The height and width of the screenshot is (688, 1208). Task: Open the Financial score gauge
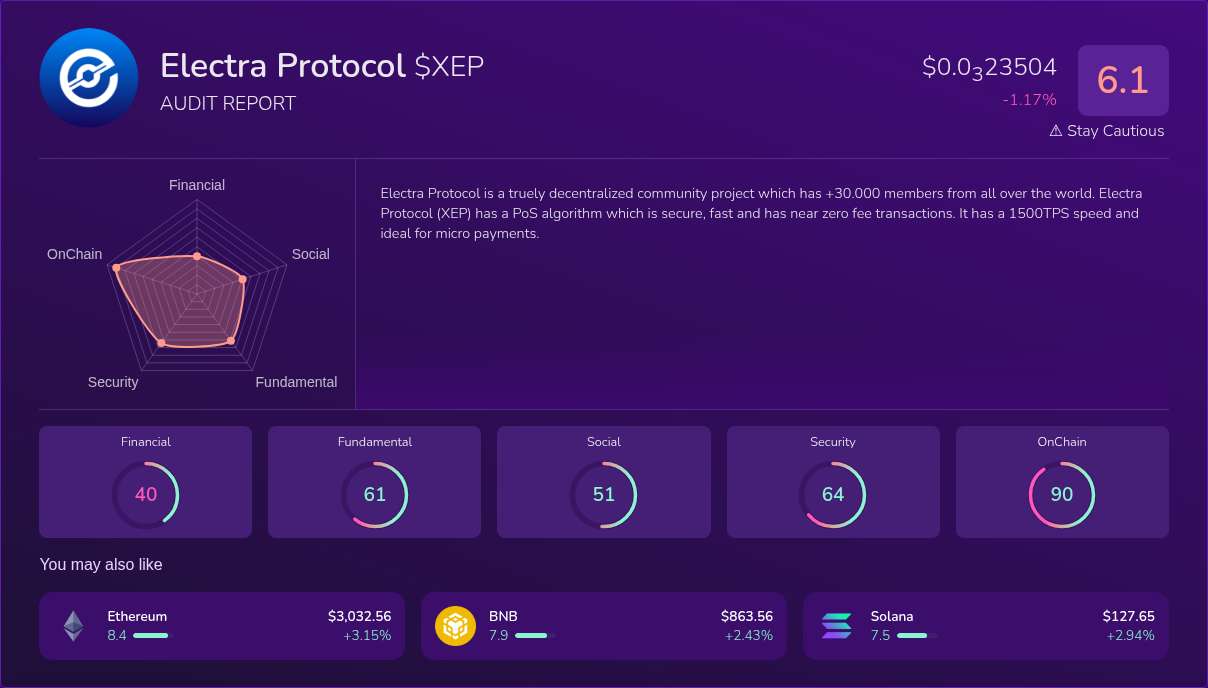(x=146, y=494)
